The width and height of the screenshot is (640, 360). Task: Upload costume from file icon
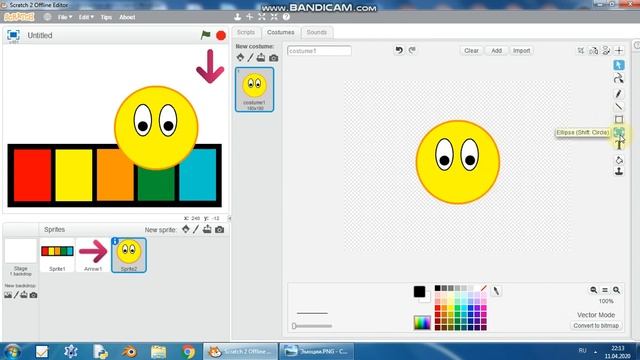click(x=261, y=58)
